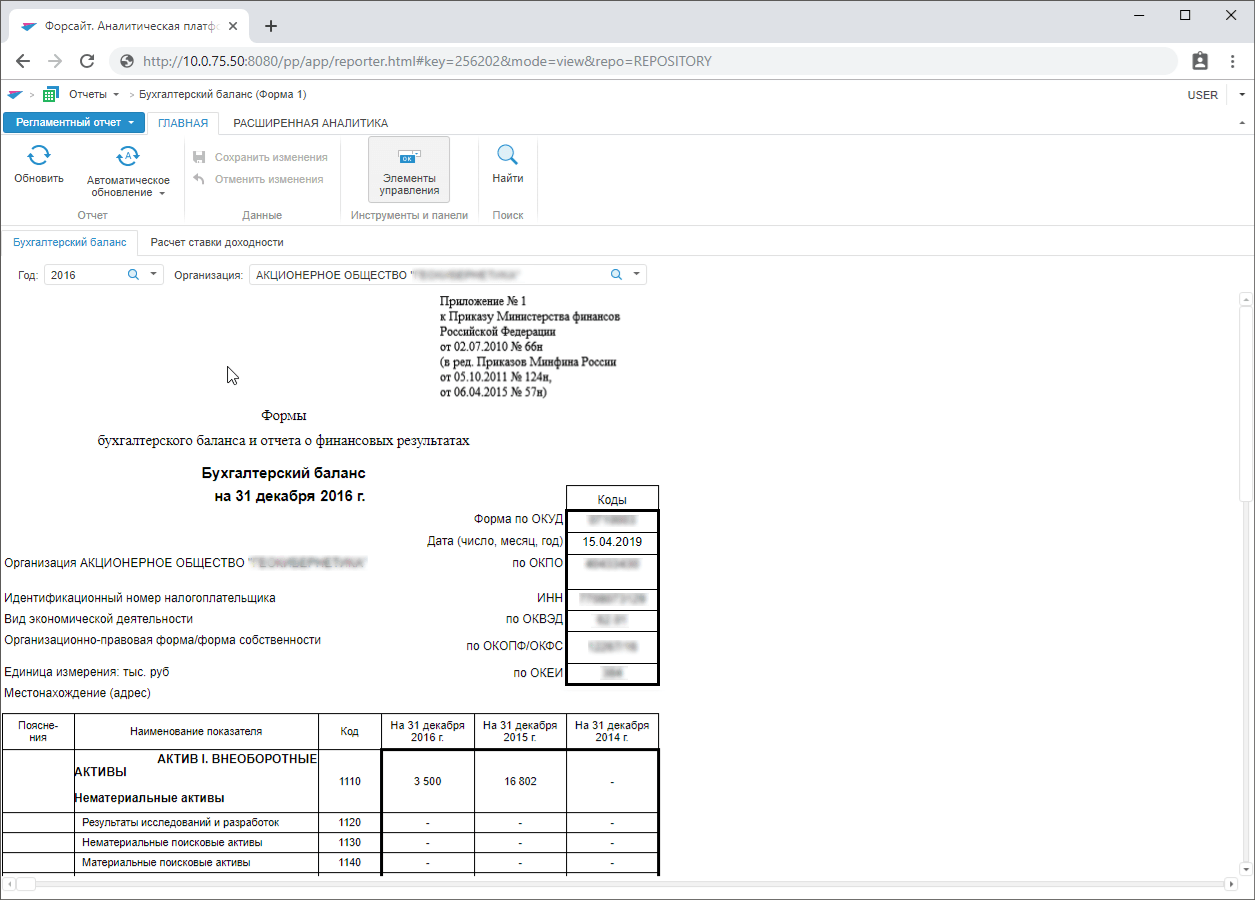The height and width of the screenshot is (900, 1255).
Task: Open the browser profile icon
Action: tap(1200, 61)
